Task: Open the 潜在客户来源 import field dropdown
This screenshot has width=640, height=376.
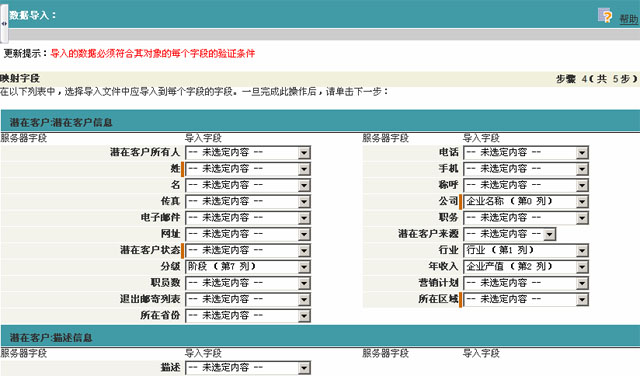Action: click(509, 234)
